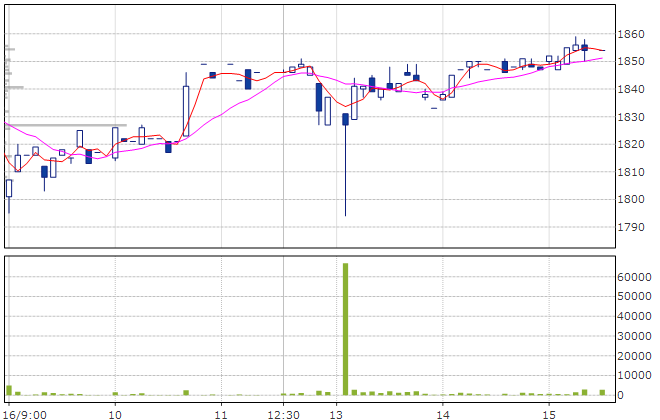The width and height of the screenshot is (660, 420).
Task: Select the candlestick with the long lower wick
Action: pos(346,165)
